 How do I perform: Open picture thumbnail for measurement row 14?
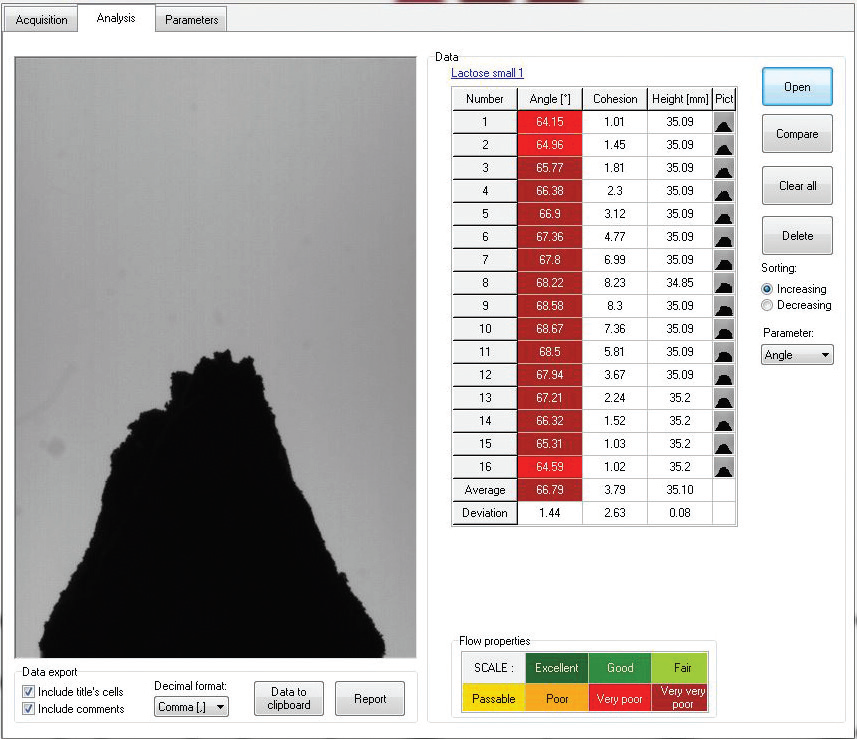pyautogui.click(x=724, y=420)
